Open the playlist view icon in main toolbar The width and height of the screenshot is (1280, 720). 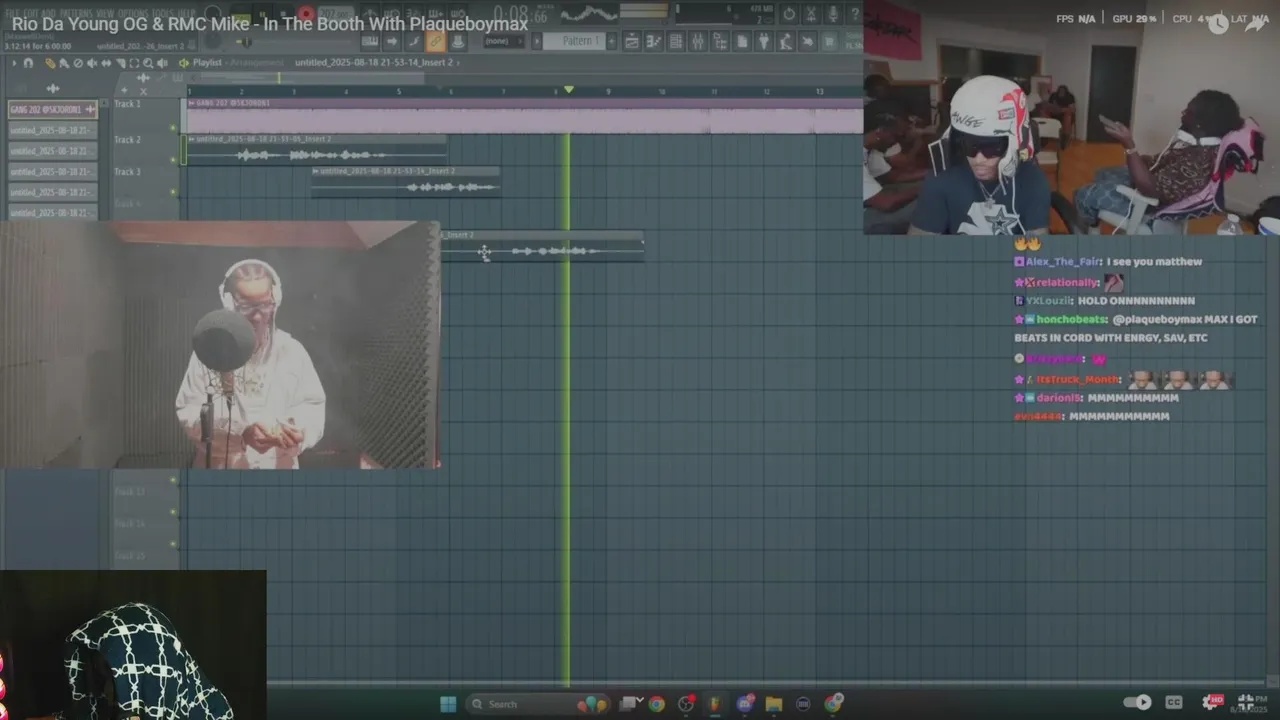(x=631, y=41)
